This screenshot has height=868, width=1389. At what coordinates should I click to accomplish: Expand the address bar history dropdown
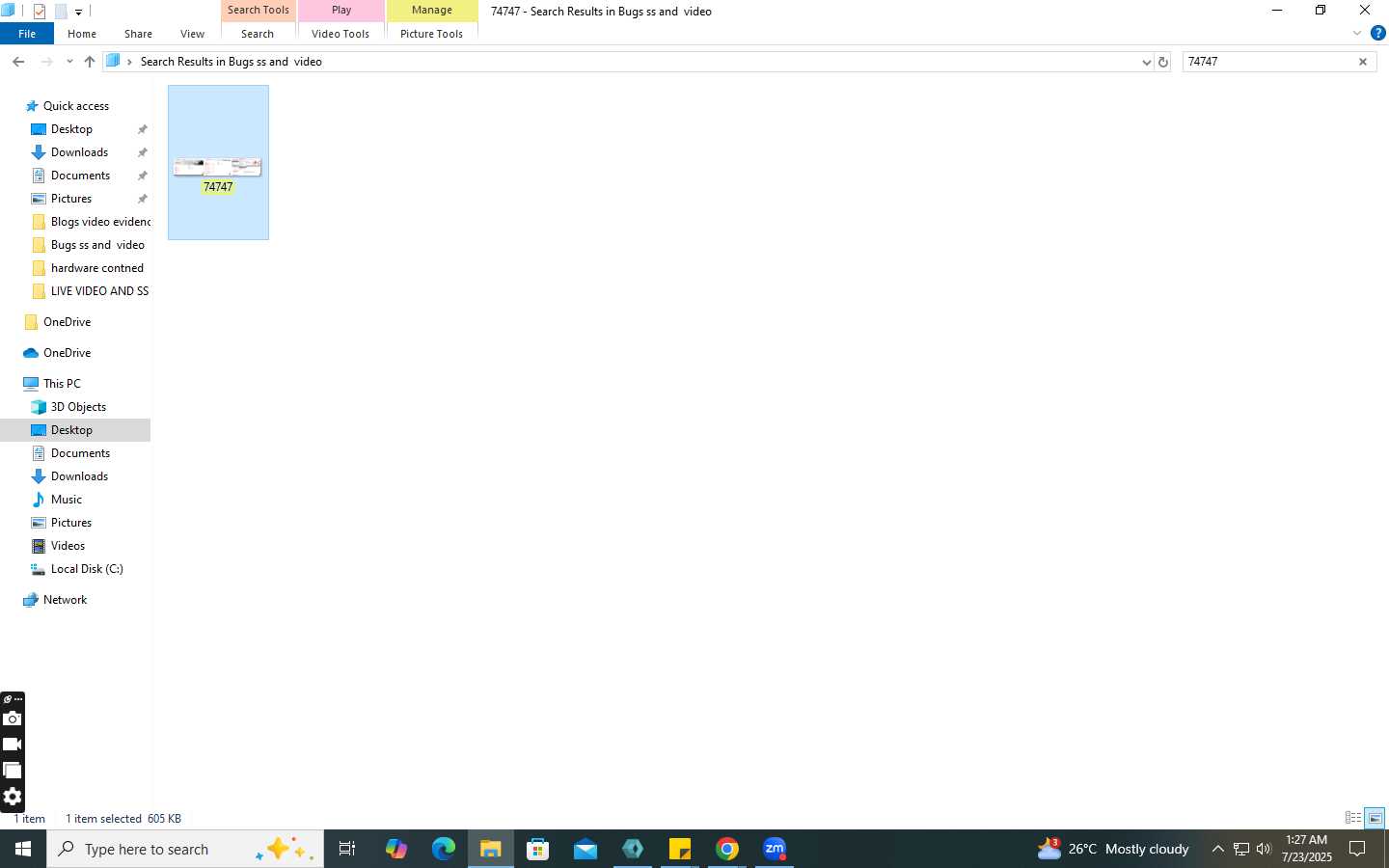1146,62
